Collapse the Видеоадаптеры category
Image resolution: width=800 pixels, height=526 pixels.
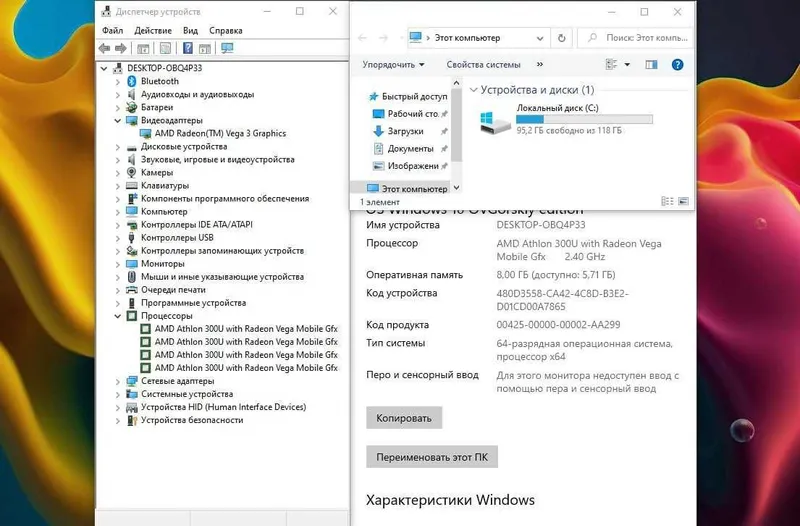click(118, 120)
